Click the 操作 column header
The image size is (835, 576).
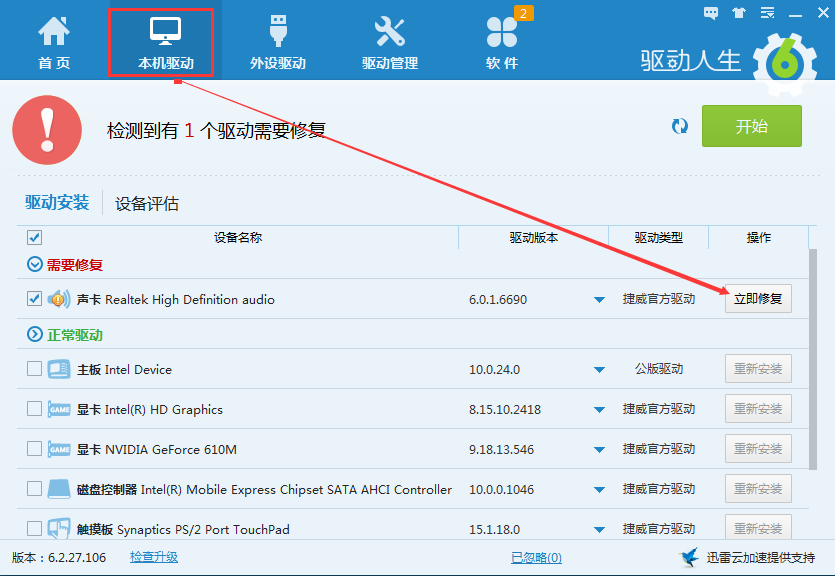tap(759, 237)
